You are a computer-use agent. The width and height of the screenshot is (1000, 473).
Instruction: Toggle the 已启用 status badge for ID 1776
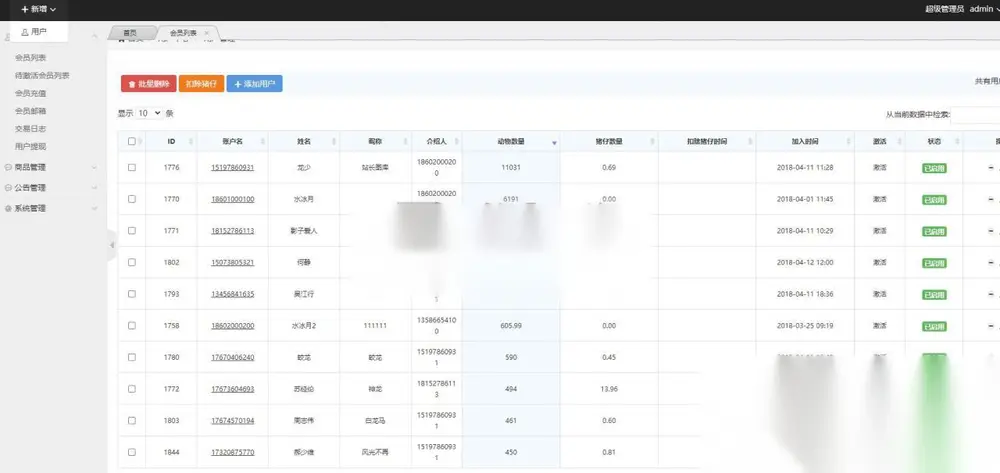934,168
